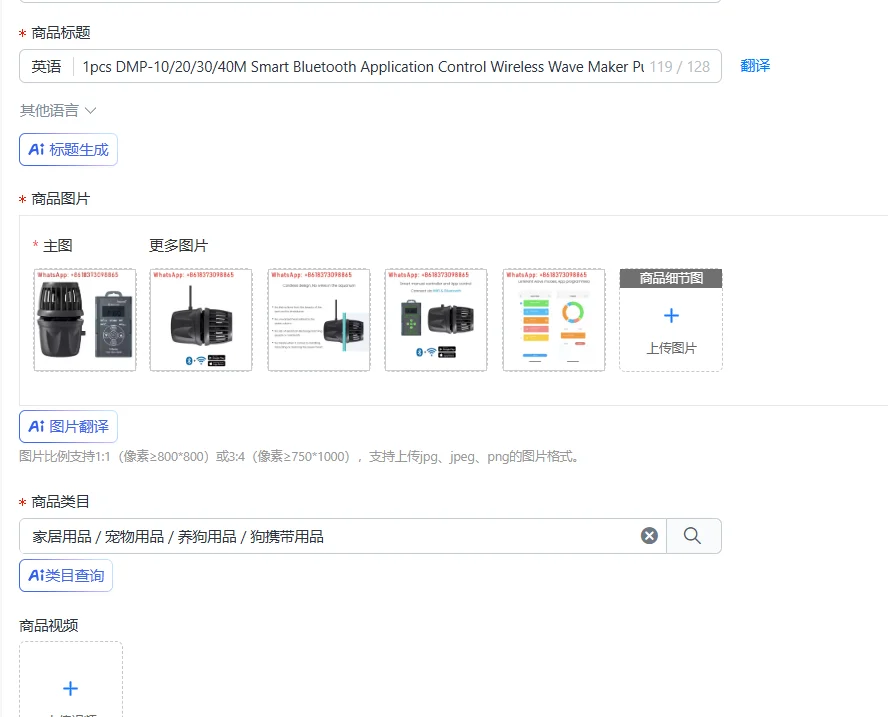This screenshot has width=888, height=717.
Task: Select the smart controller and pump thumbnail
Action: (436, 320)
